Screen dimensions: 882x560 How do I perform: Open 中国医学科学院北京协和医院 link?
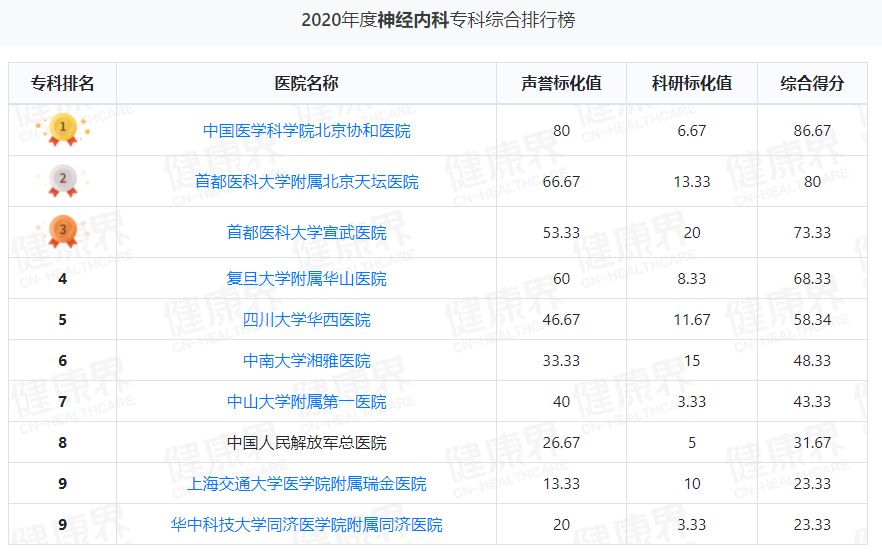307,130
